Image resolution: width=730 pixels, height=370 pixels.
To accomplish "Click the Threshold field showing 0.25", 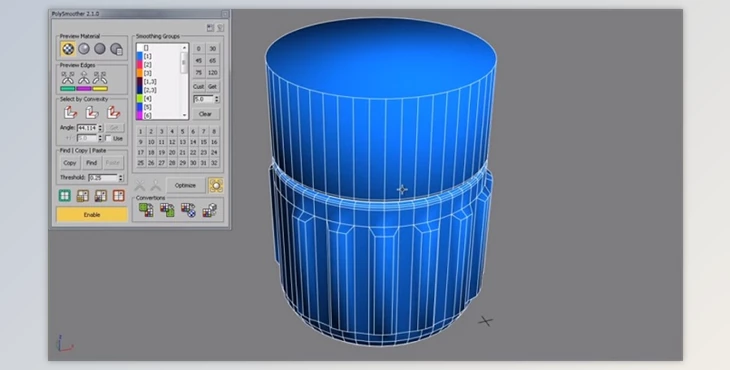I will pyautogui.click(x=103, y=178).
